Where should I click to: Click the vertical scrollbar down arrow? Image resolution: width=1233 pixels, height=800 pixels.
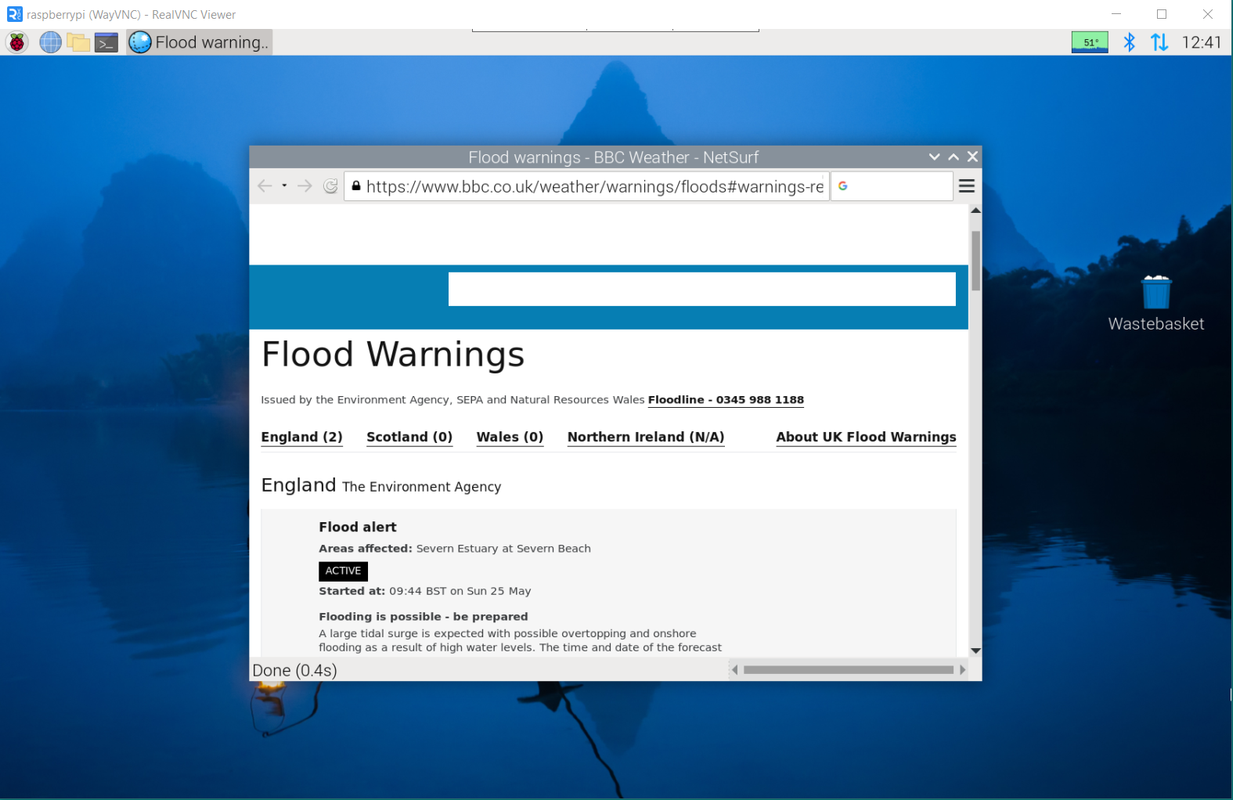click(975, 651)
